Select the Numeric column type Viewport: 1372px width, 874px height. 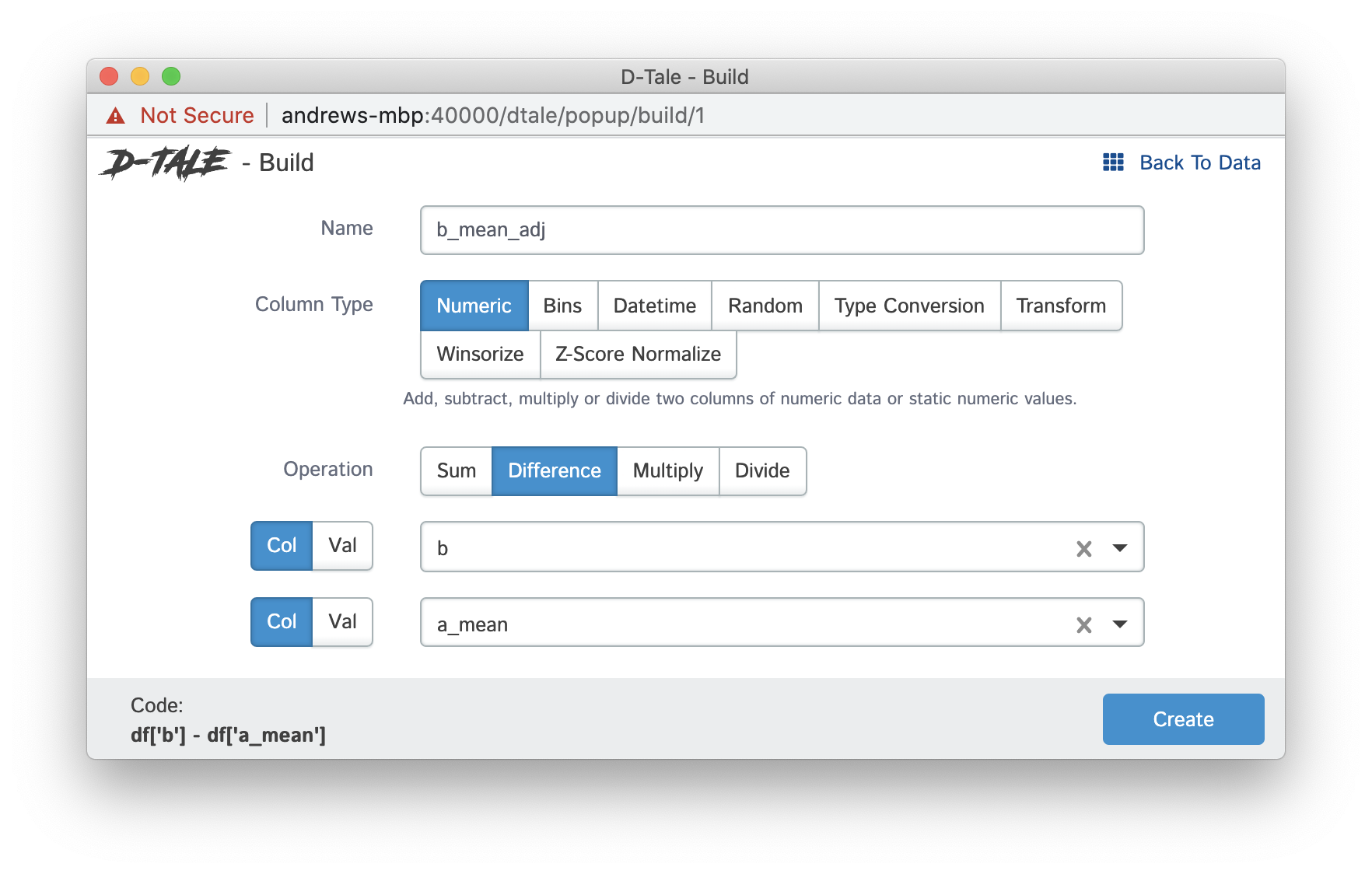click(x=474, y=306)
